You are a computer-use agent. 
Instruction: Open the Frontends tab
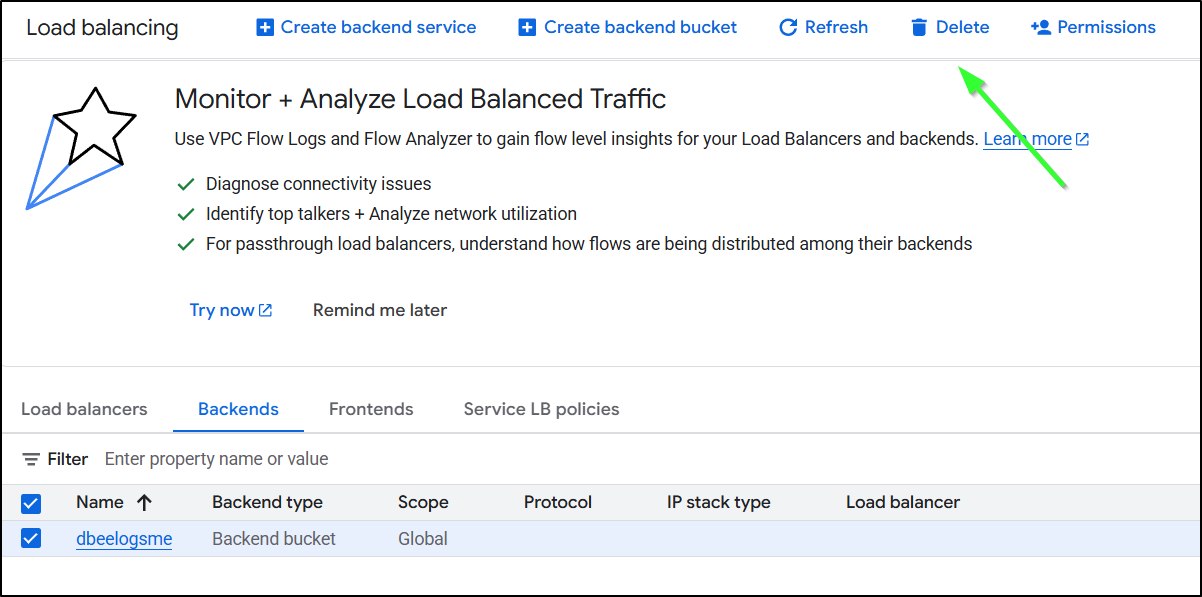pos(371,409)
